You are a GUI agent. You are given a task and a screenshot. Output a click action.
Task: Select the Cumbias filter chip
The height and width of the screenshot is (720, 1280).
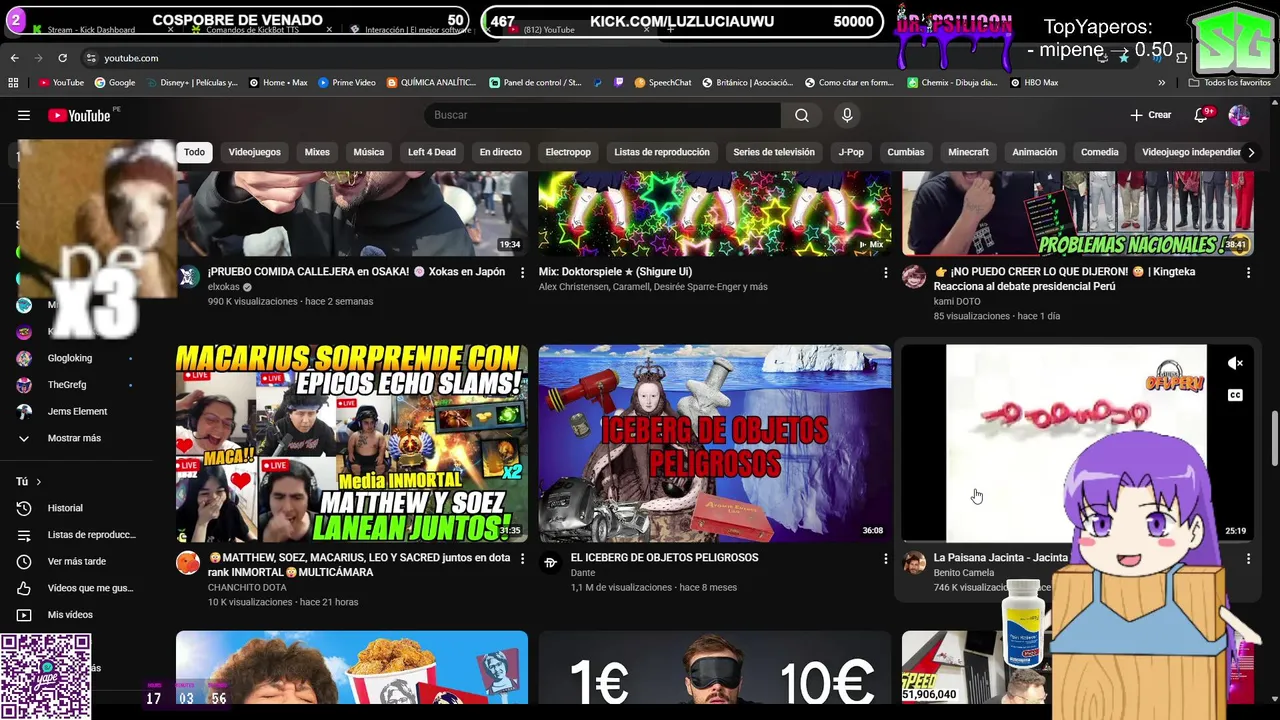[x=906, y=152]
